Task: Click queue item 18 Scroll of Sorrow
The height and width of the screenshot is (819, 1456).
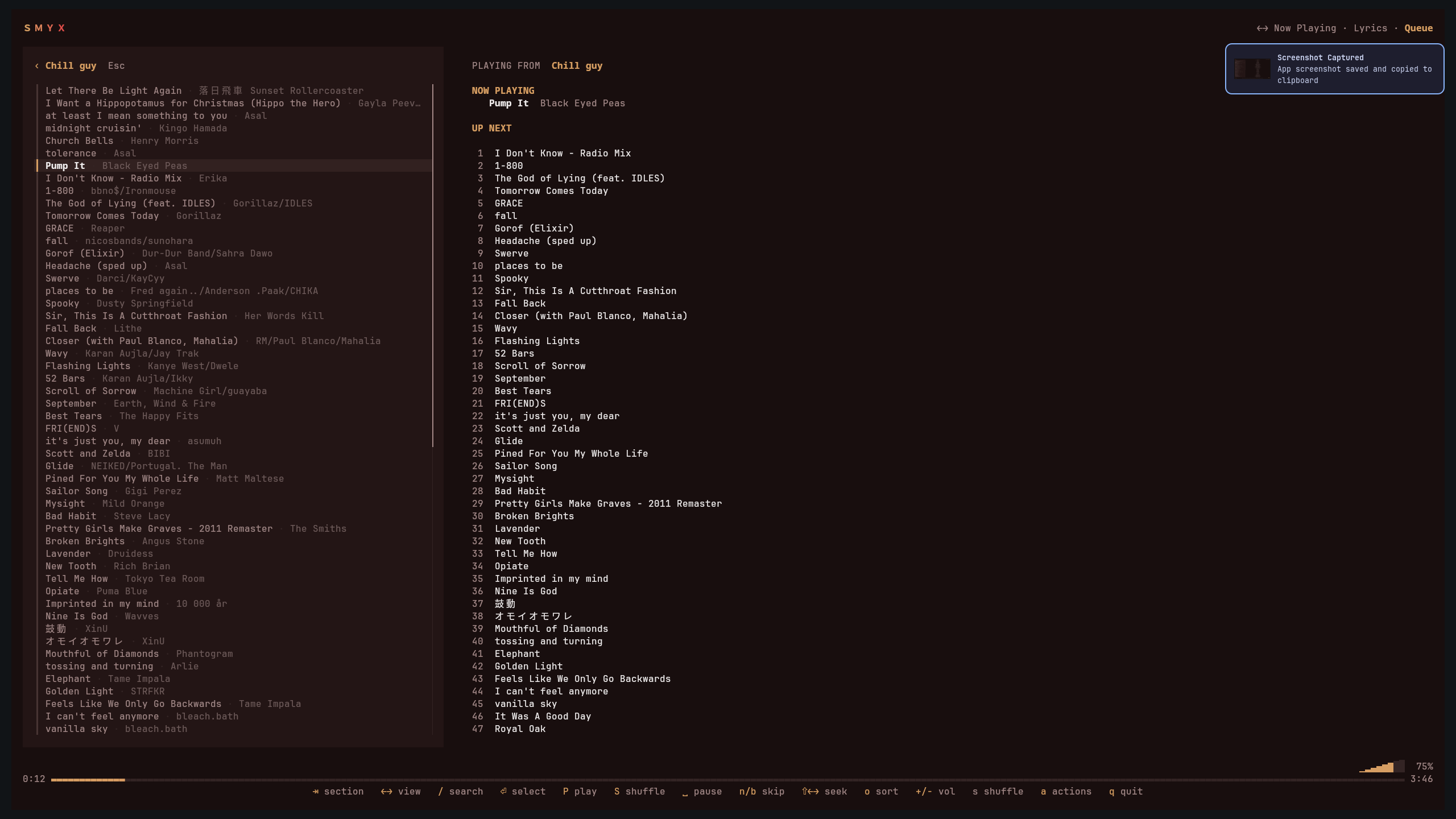Action: [x=540, y=366]
